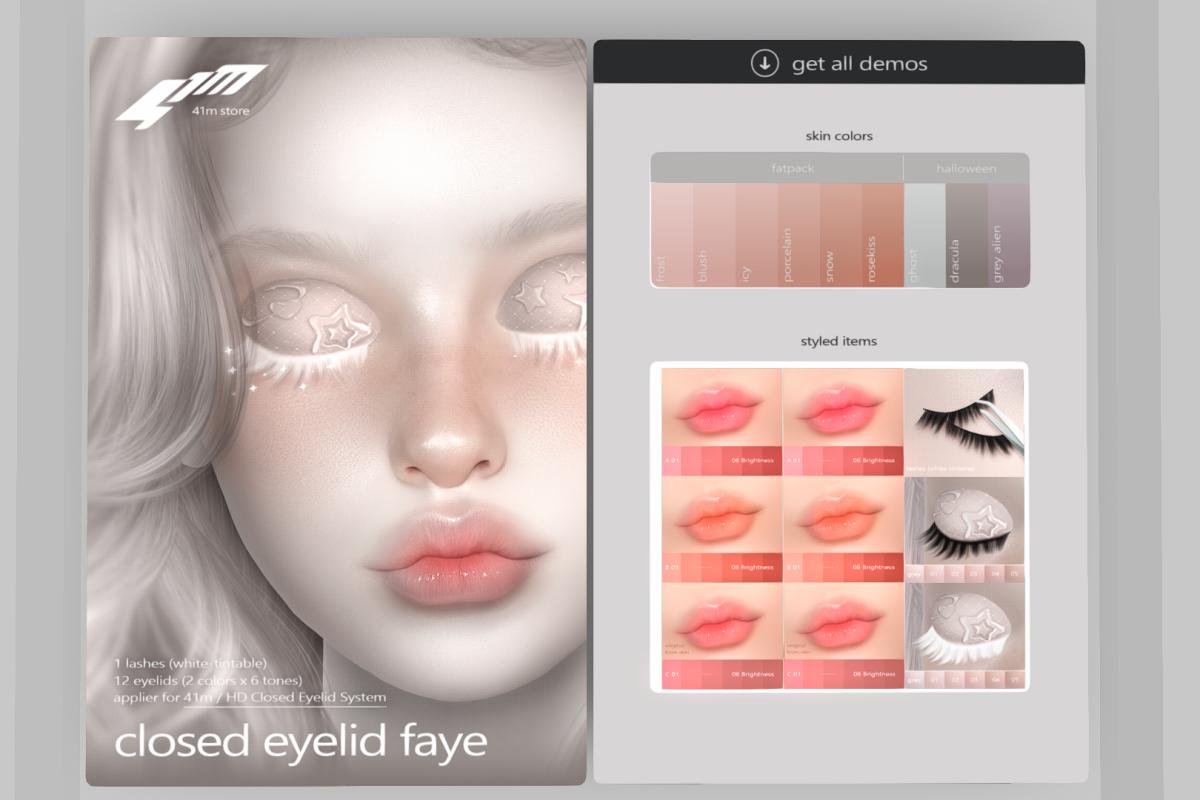Image resolution: width=1200 pixels, height=800 pixels.
Task: Select the halloween header
Action: click(x=966, y=168)
